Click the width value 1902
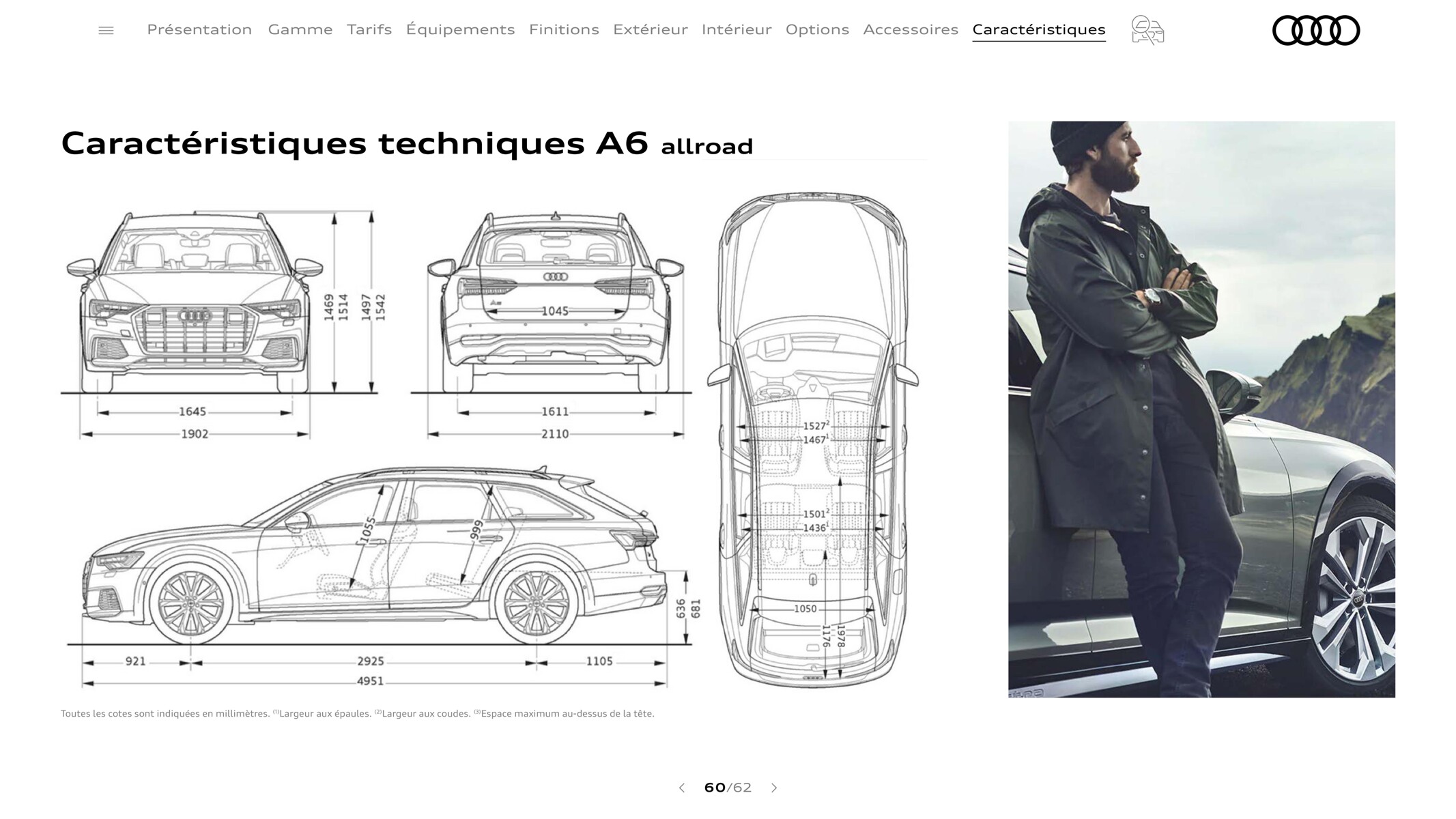The height and width of the screenshot is (819, 1456). (195, 433)
